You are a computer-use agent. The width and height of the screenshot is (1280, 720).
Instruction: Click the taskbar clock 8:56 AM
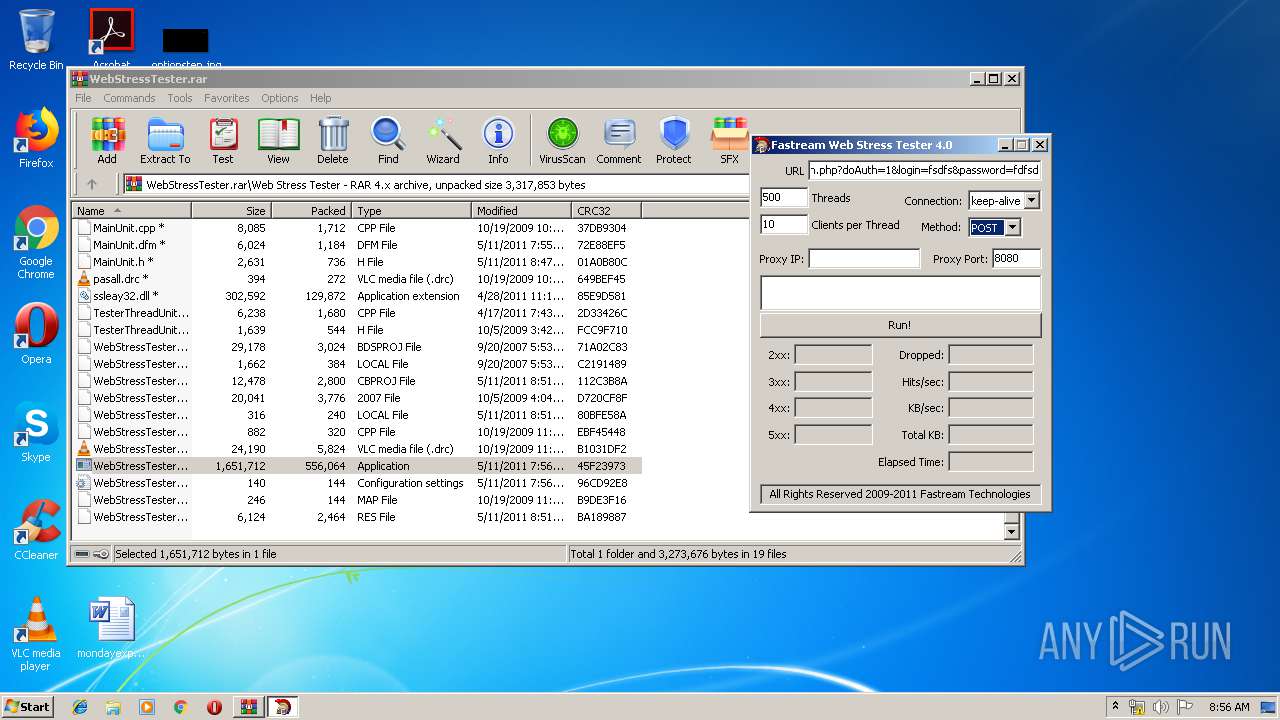[x=1229, y=707]
